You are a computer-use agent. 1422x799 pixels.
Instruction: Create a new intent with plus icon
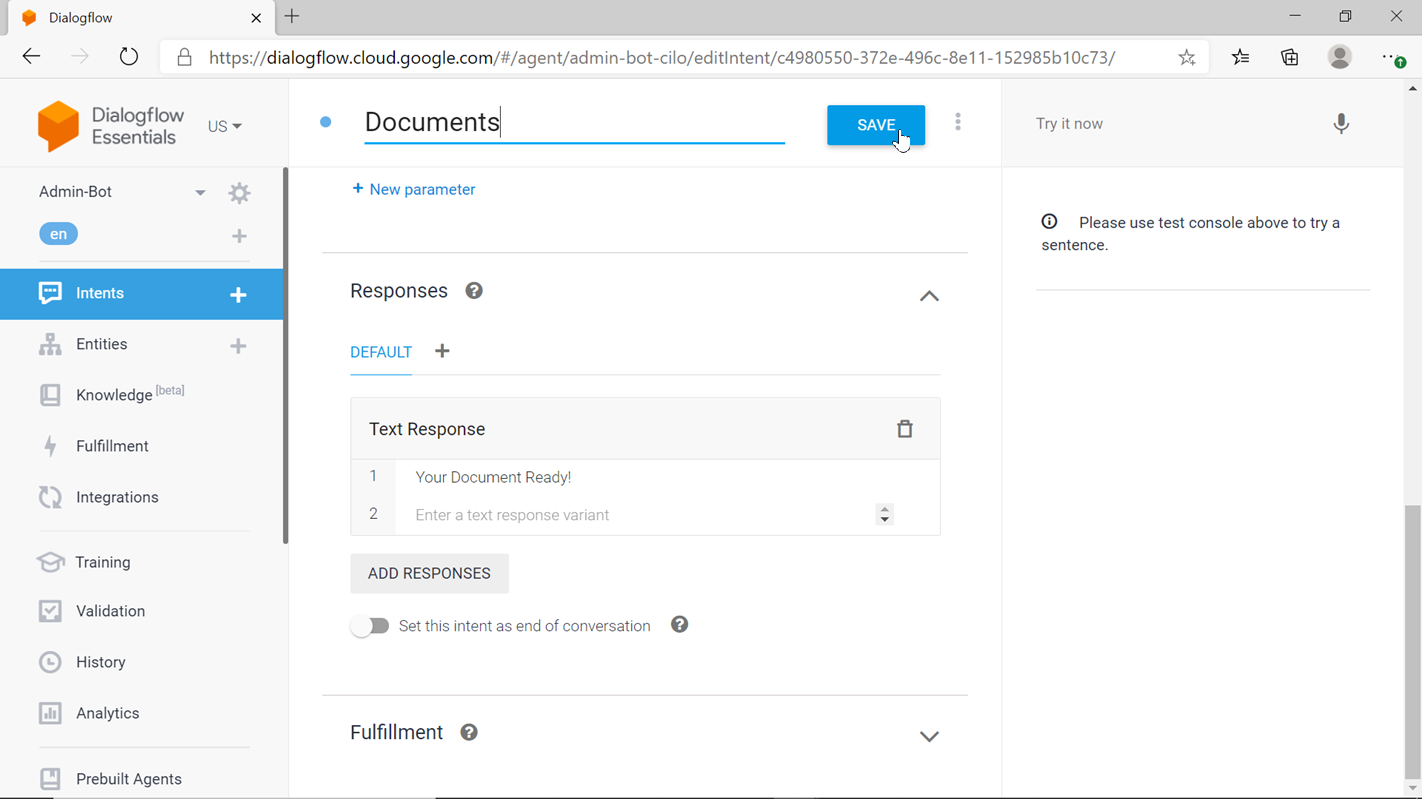point(238,294)
